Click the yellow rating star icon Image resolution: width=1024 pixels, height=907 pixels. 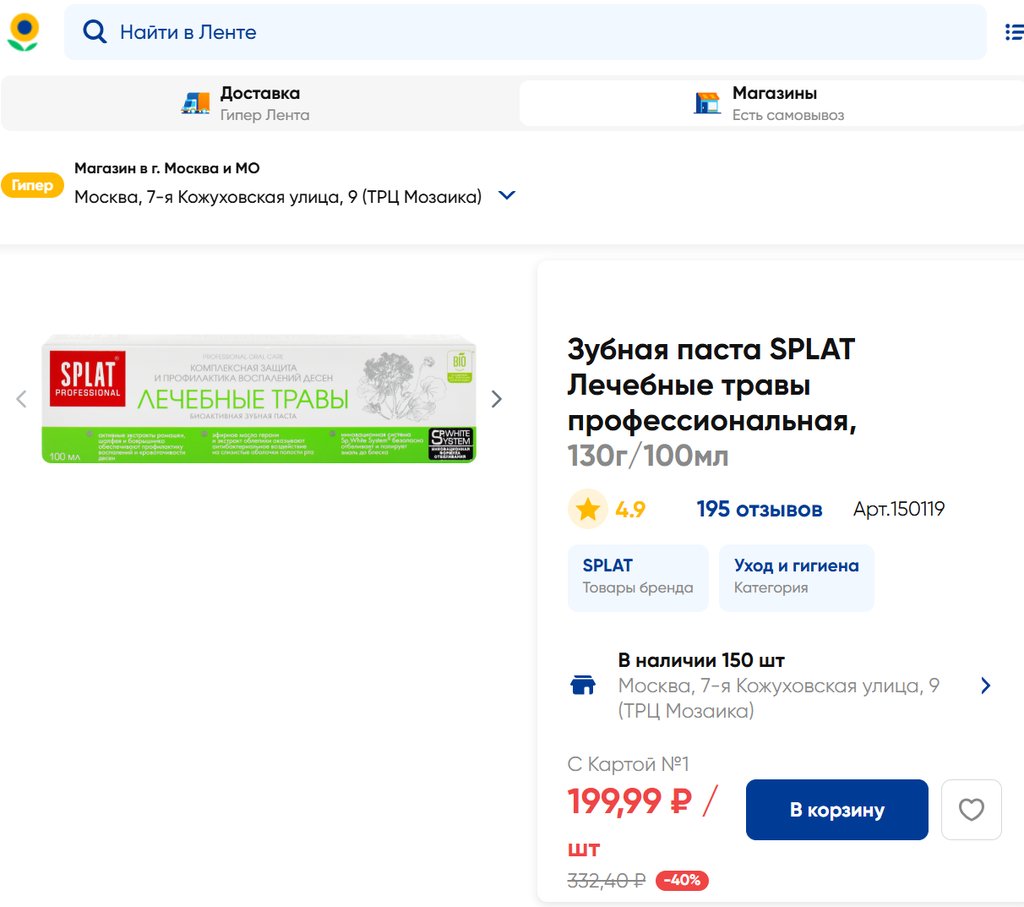(588, 510)
